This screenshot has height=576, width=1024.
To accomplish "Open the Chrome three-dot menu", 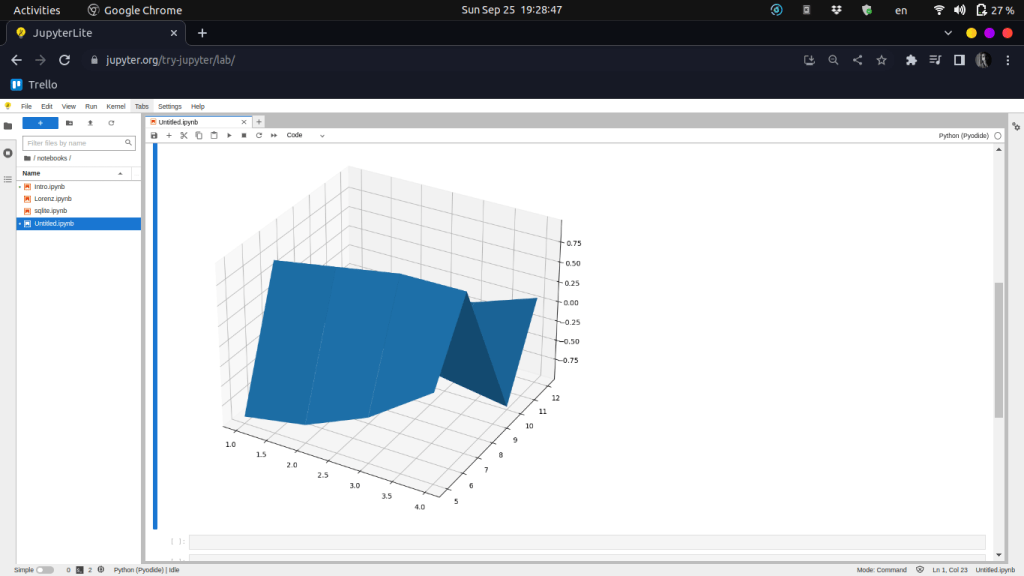I will click(x=1008, y=60).
